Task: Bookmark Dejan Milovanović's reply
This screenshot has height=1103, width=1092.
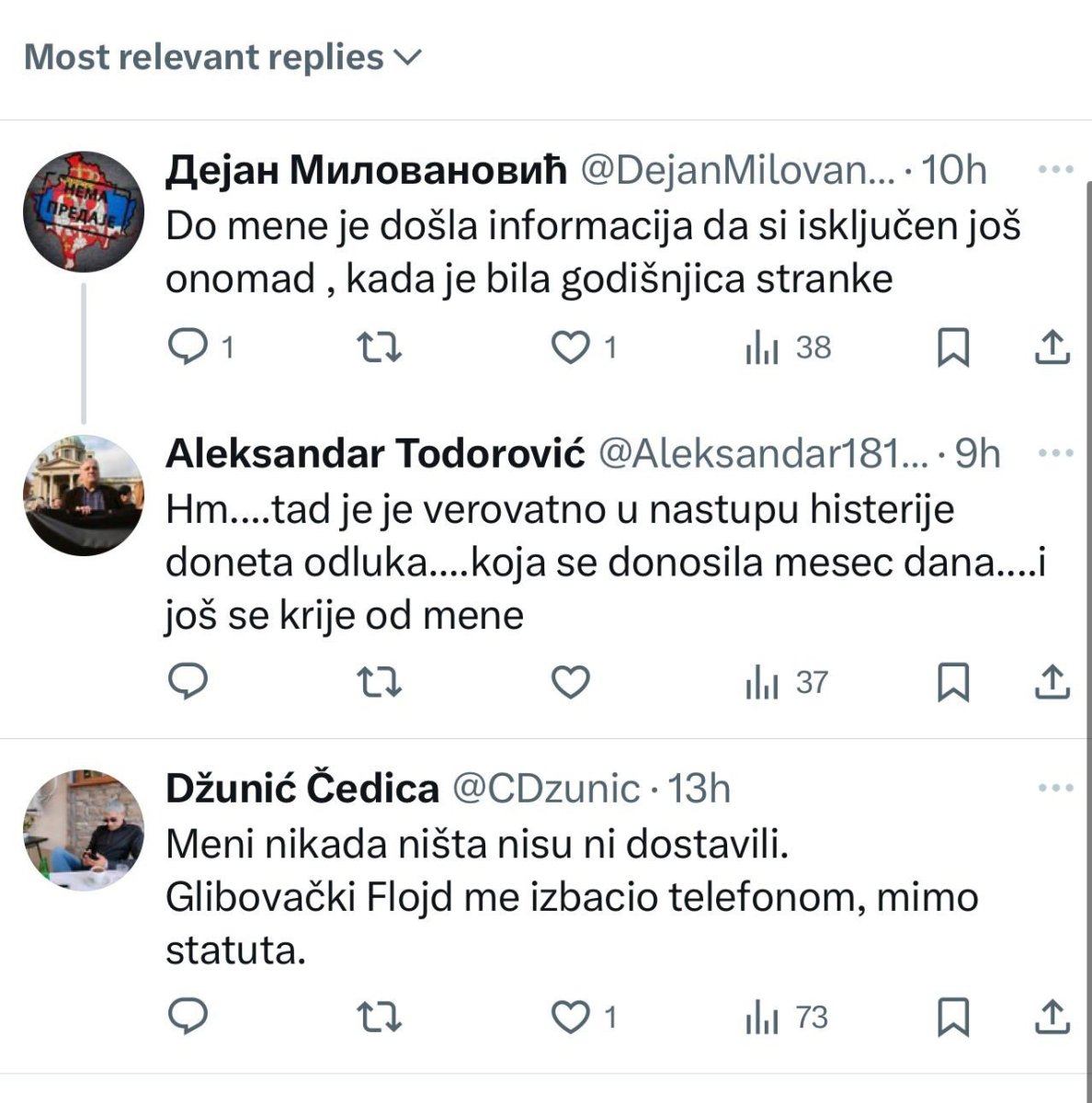Action: coord(952,347)
